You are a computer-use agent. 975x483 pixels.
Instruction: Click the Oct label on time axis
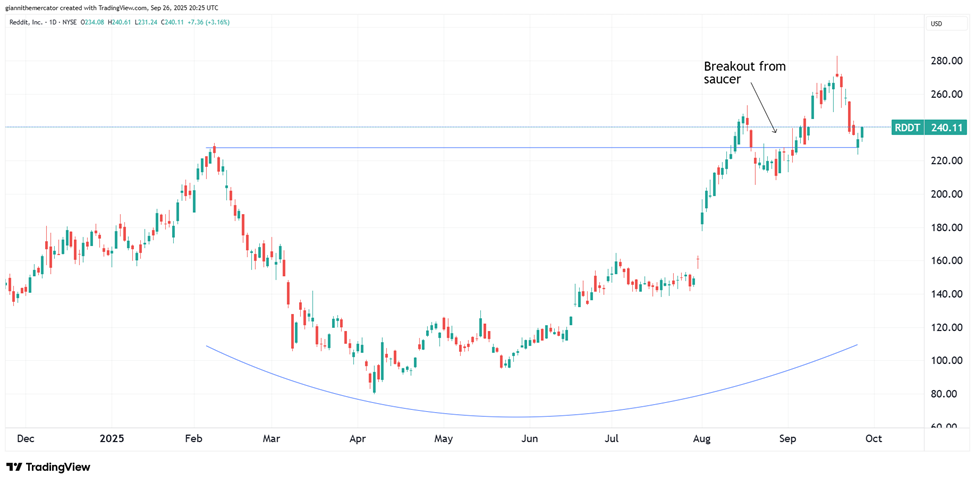click(x=870, y=439)
